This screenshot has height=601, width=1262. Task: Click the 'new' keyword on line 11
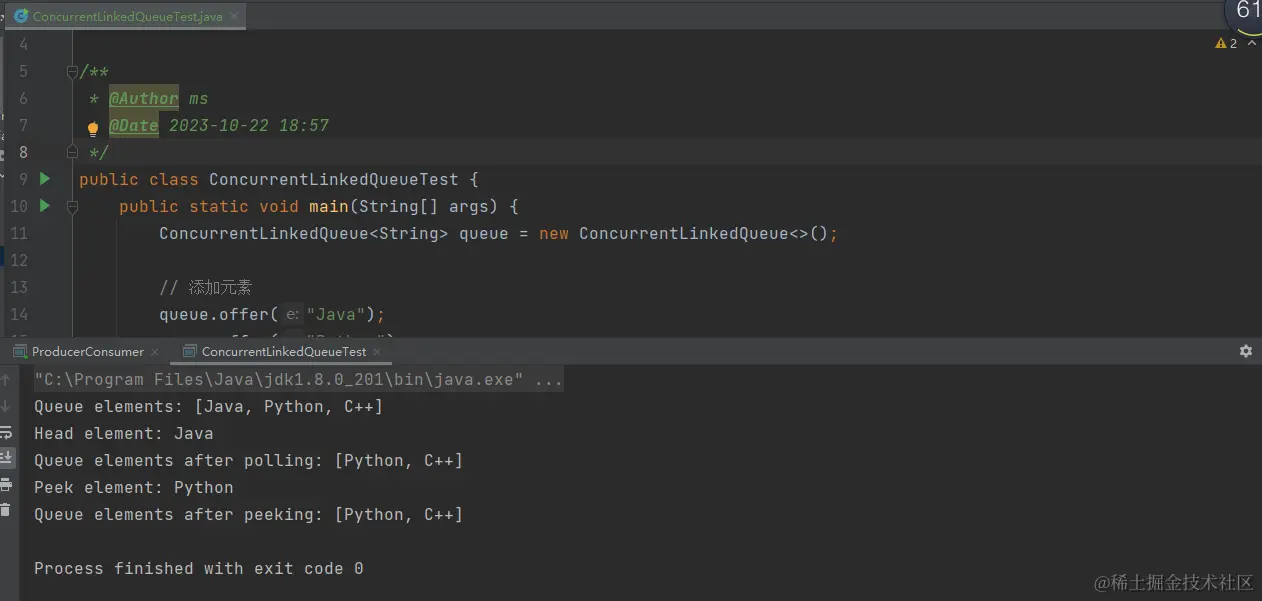click(x=554, y=233)
